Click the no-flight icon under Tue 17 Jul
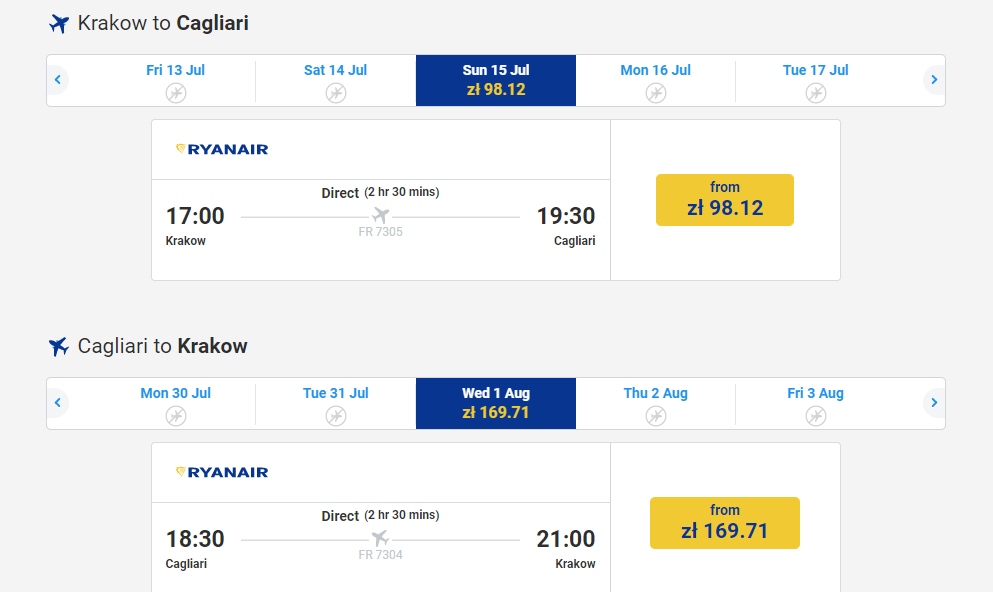The height and width of the screenshot is (592, 993). click(816, 93)
